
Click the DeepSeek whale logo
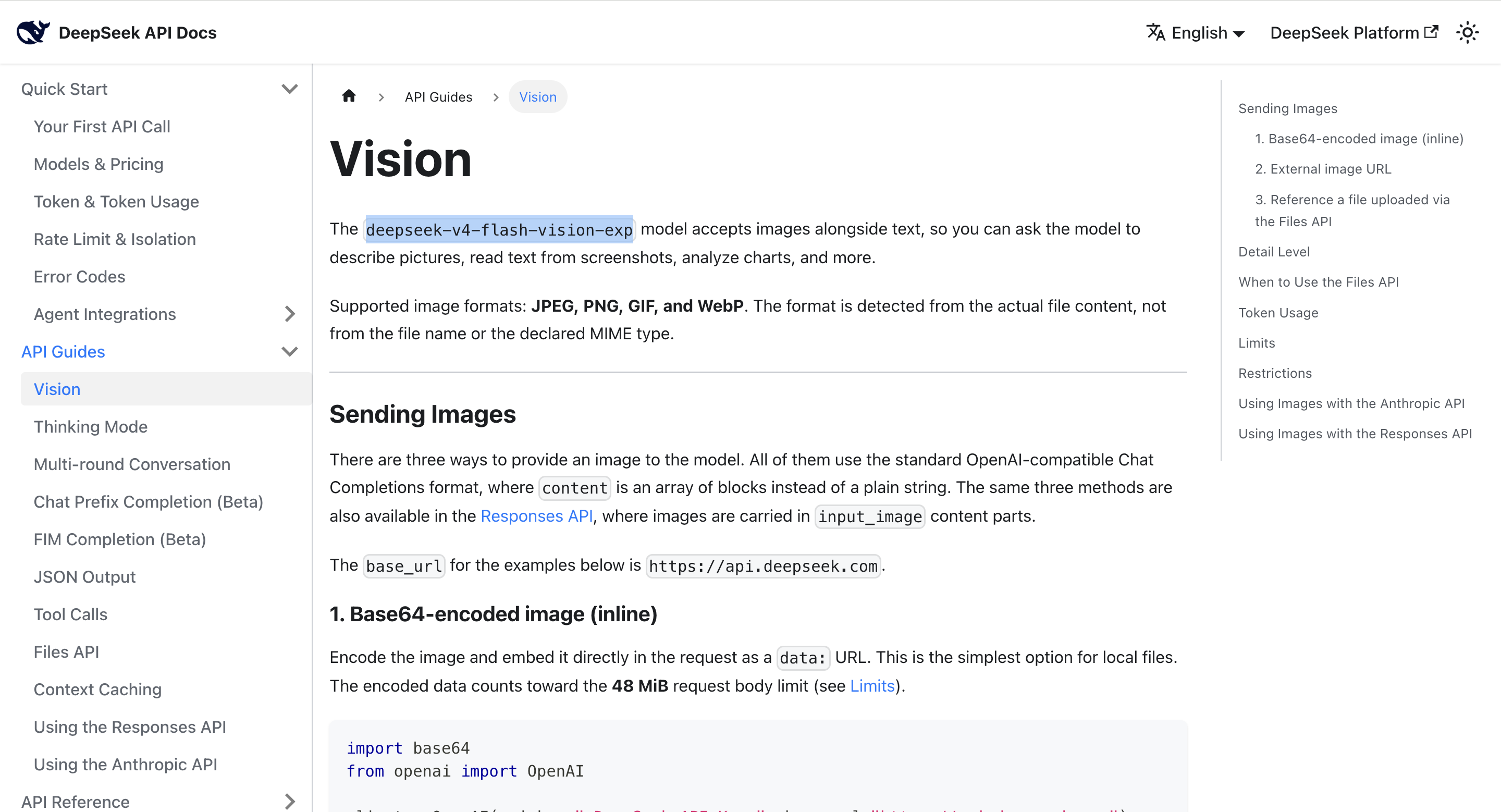pos(33,32)
